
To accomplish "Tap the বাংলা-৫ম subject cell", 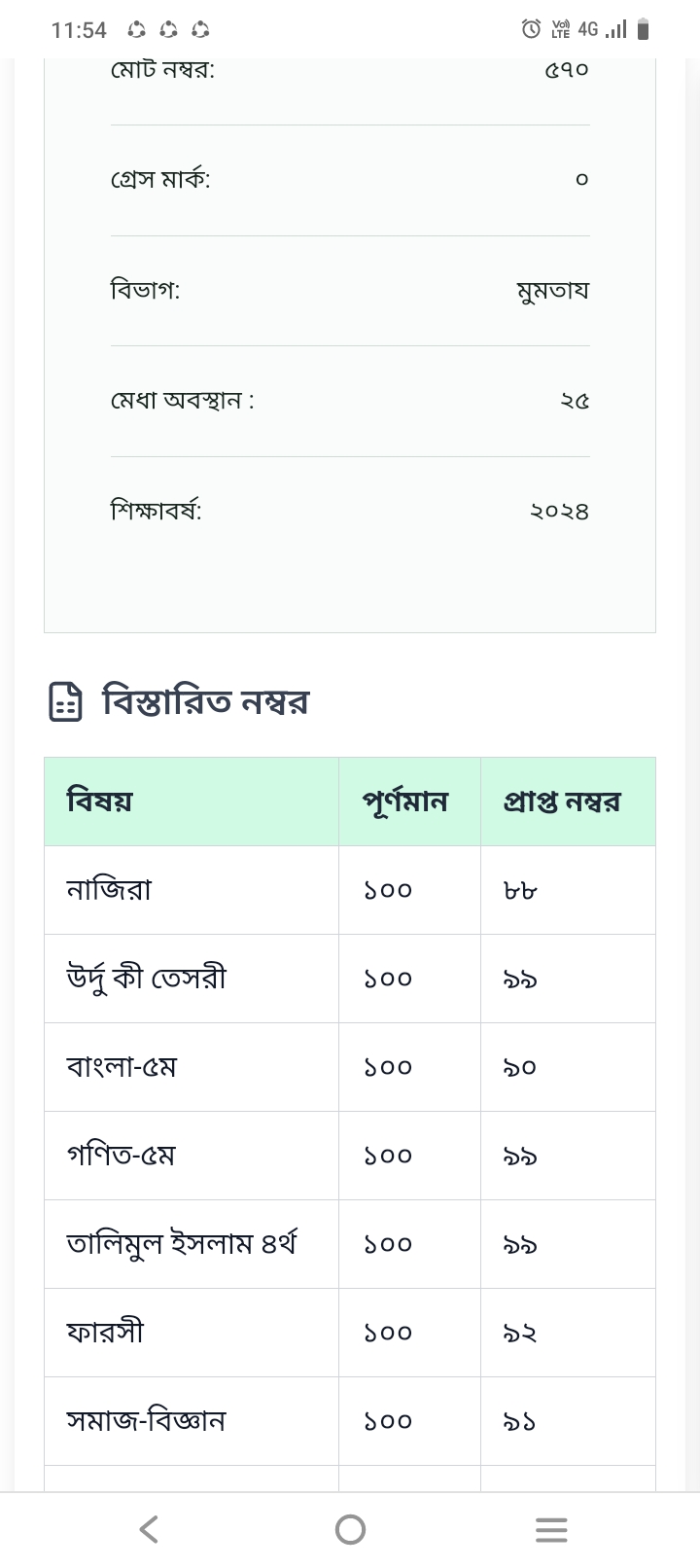I will tap(122, 1067).
